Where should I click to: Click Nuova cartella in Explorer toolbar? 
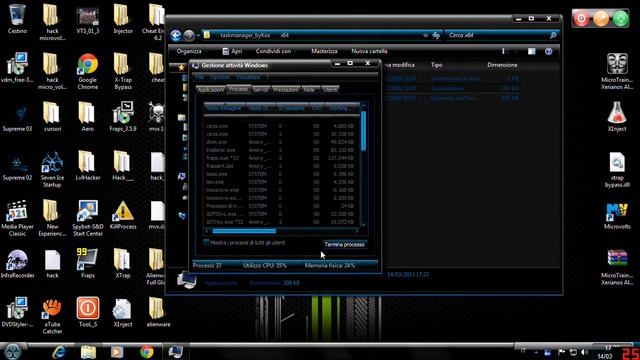click(x=369, y=51)
